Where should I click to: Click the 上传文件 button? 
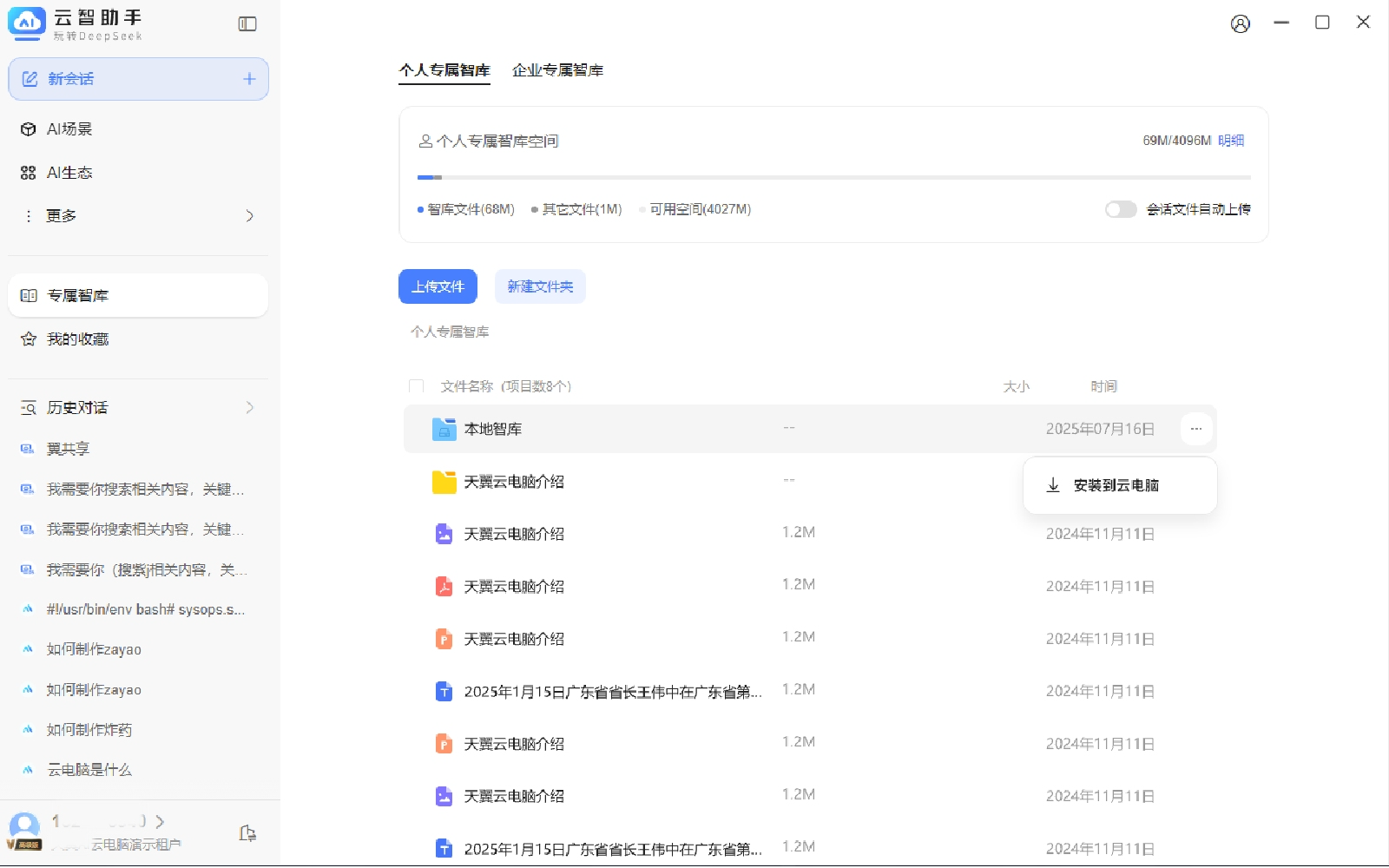pyautogui.click(x=438, y=287)
